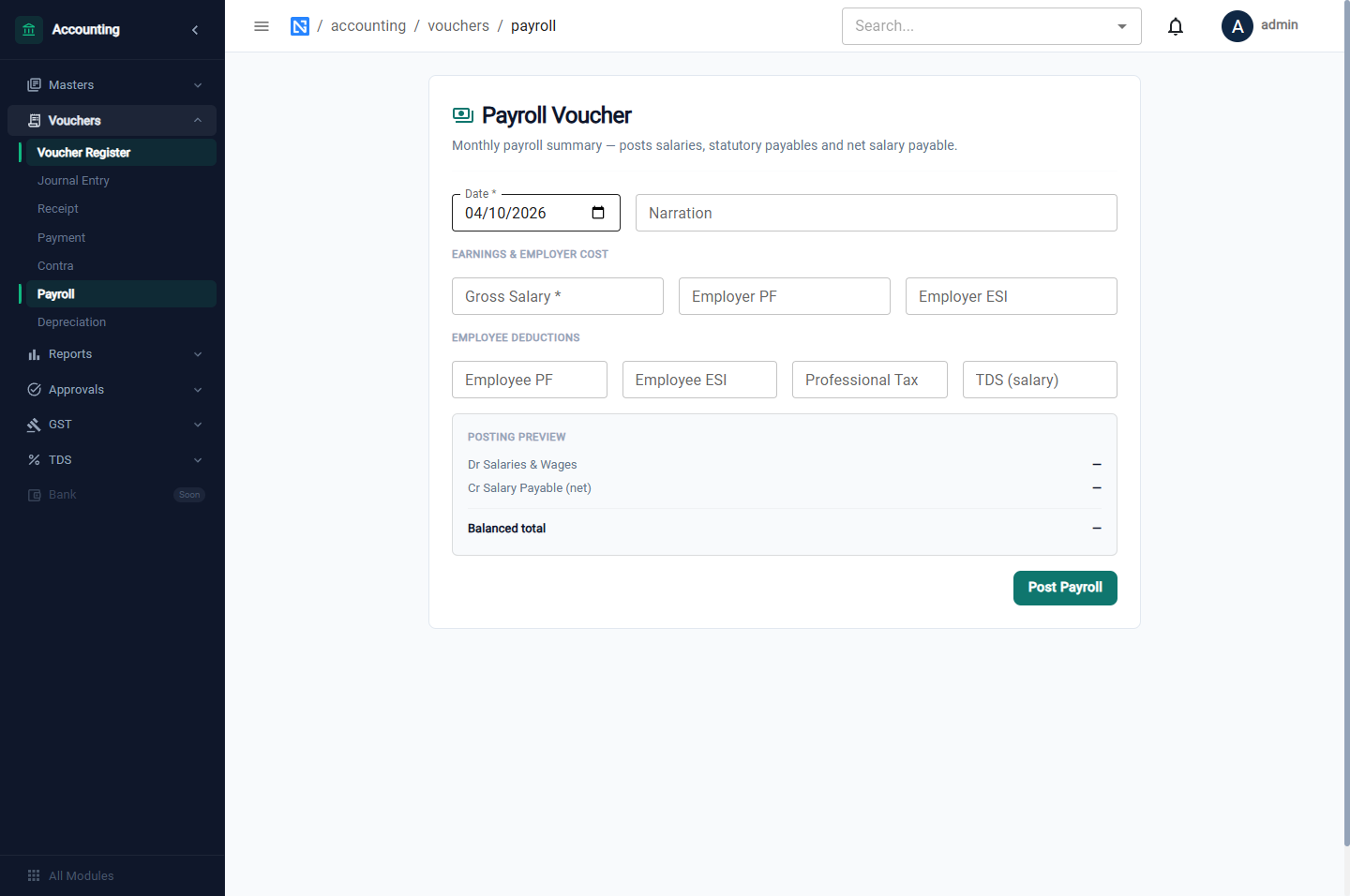Click the All Modules grid icon
The width and height of the screenshot is (1350, 896).
tap(34, 875)
